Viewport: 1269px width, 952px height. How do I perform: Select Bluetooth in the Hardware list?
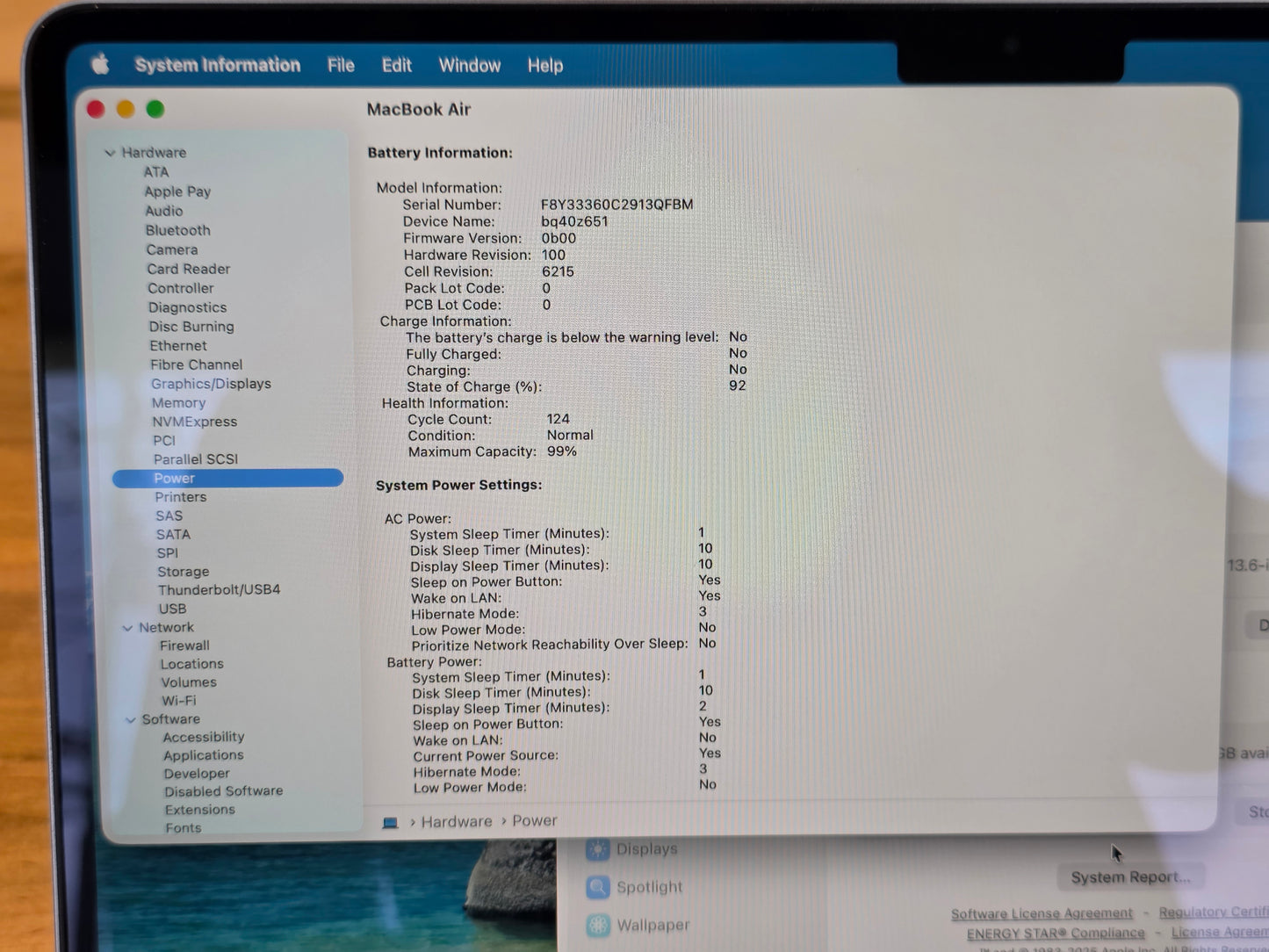(177, 230)
